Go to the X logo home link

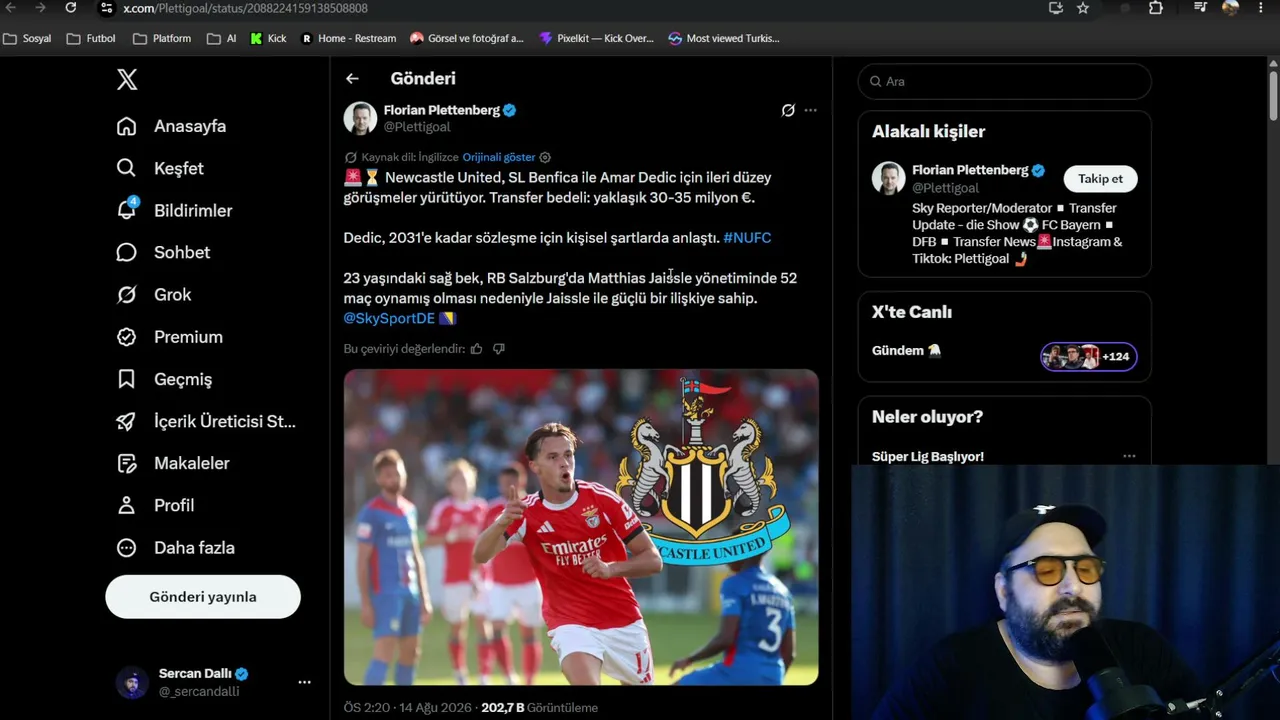pyautogui.click(x=127, y=80)
